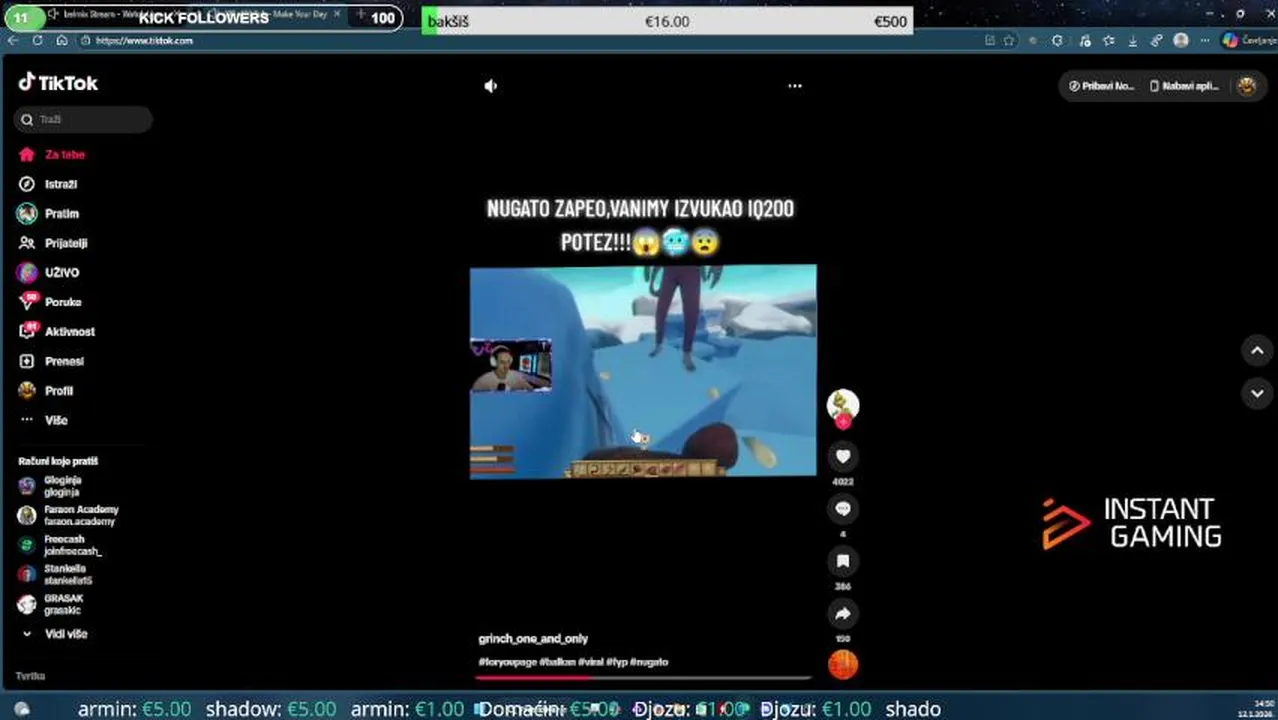Open the Prijatelji friends page
The height and width of the screenshot is (720, 1278).
[53, 243]
